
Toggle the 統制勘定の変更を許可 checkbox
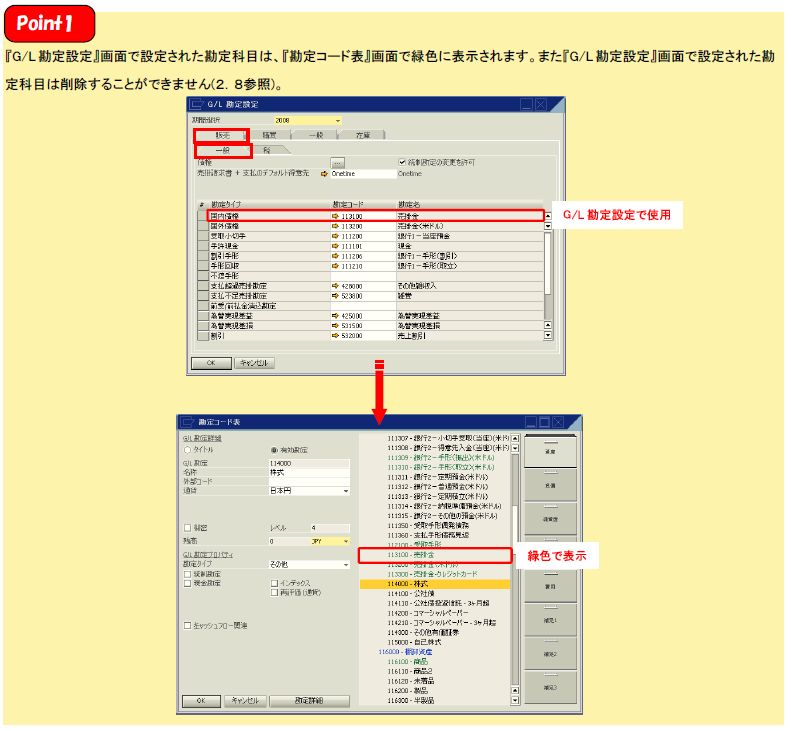(x=401, y=162)
